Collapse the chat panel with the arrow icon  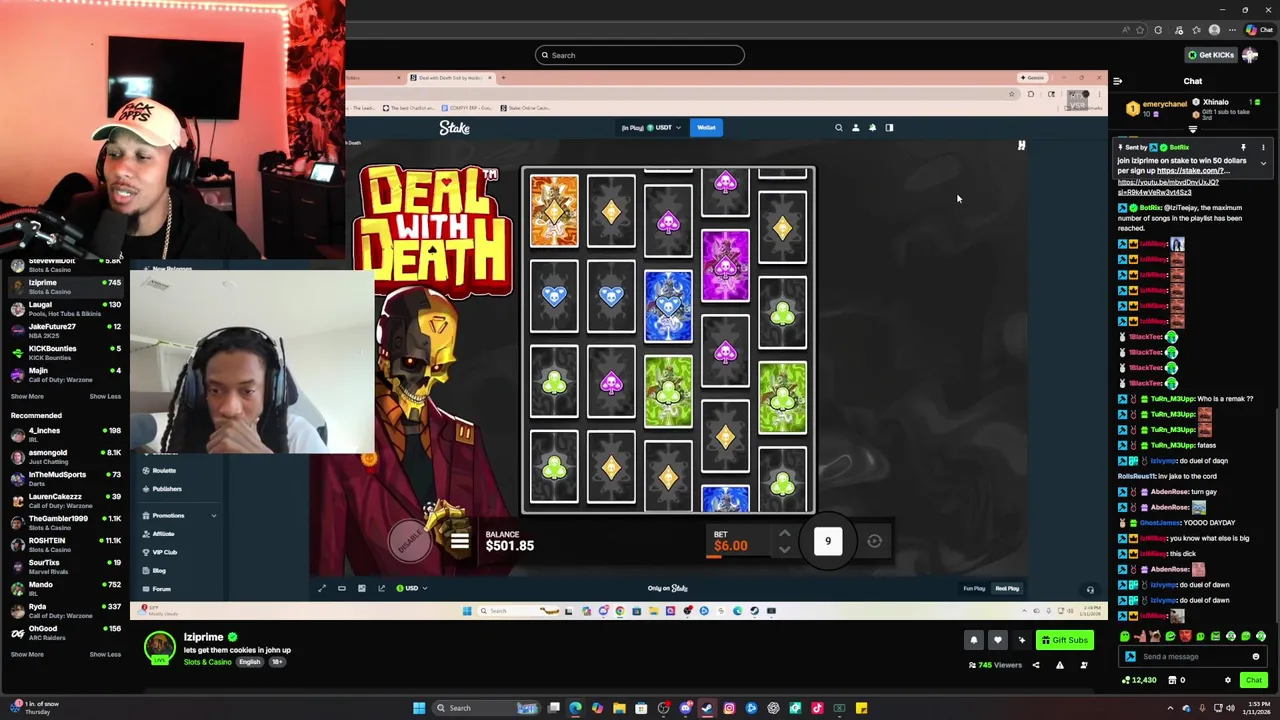pos(1117,81)
